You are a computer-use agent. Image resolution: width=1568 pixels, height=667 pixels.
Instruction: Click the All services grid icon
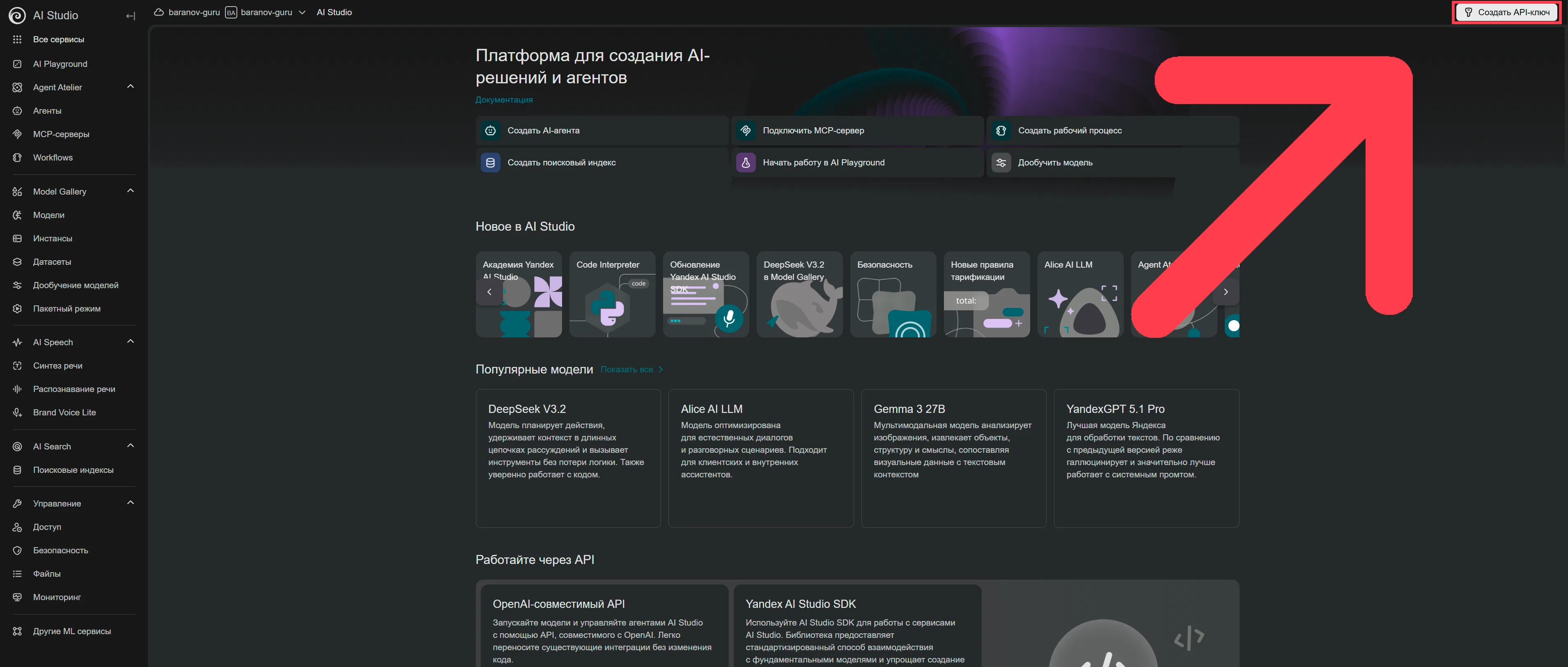click(x=17, y=39)
